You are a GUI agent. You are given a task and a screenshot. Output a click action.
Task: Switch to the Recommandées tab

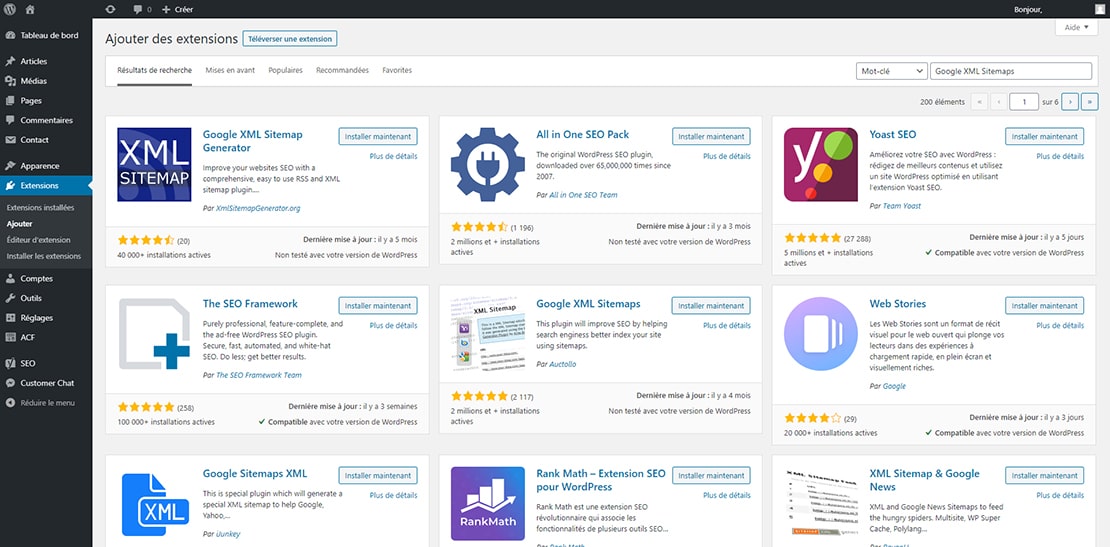pyautogui.click(x=343, y=70)
